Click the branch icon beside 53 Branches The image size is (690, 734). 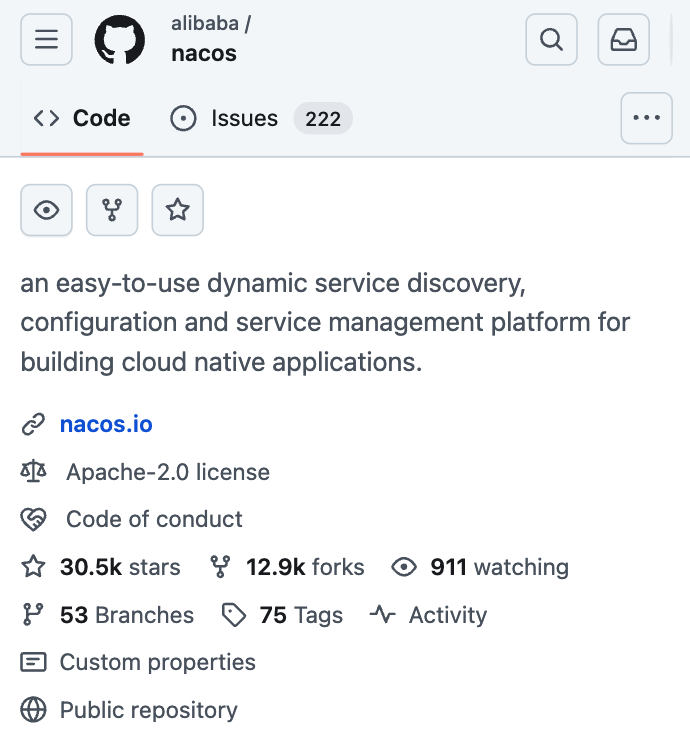[x=33, y=615]
